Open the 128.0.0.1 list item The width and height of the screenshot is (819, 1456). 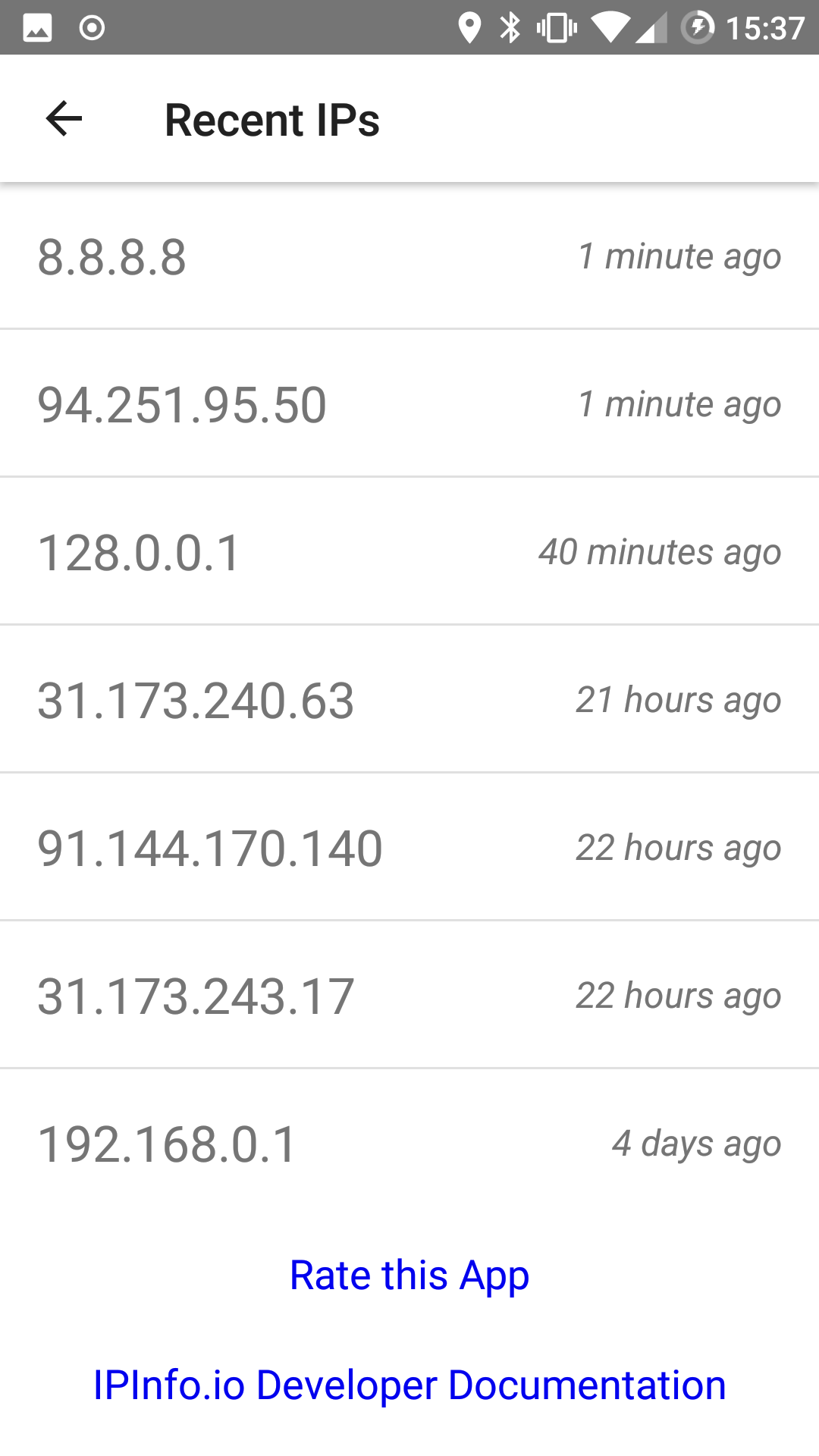(409, 552)
